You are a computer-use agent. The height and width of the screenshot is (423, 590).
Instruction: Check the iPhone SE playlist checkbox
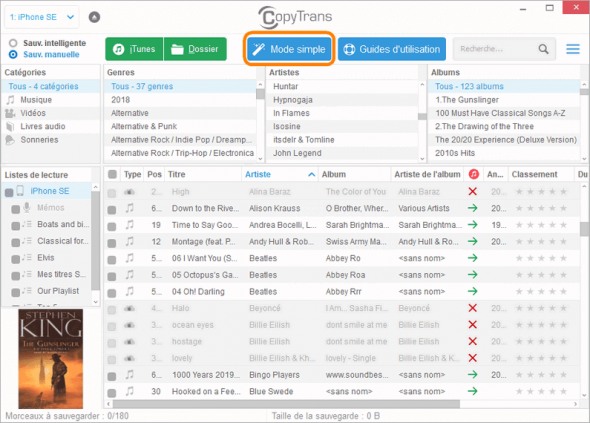[9, 193]
